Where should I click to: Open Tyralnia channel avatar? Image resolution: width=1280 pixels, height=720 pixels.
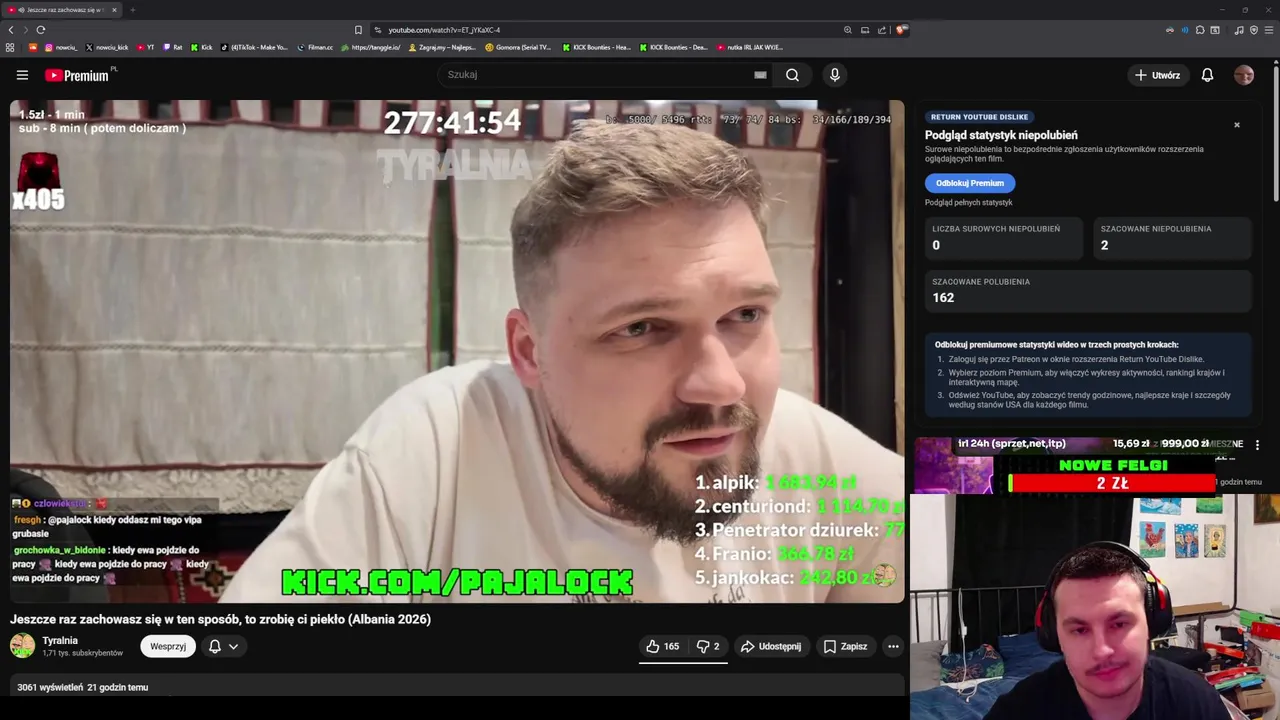(x=22, y=646)
